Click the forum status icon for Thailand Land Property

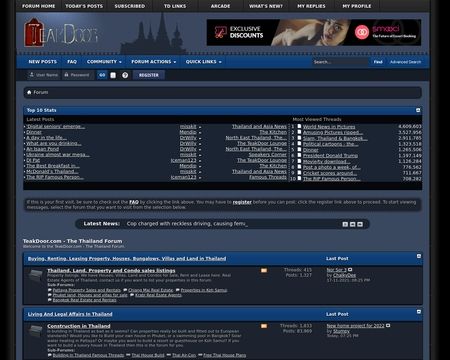coord(35,276)
